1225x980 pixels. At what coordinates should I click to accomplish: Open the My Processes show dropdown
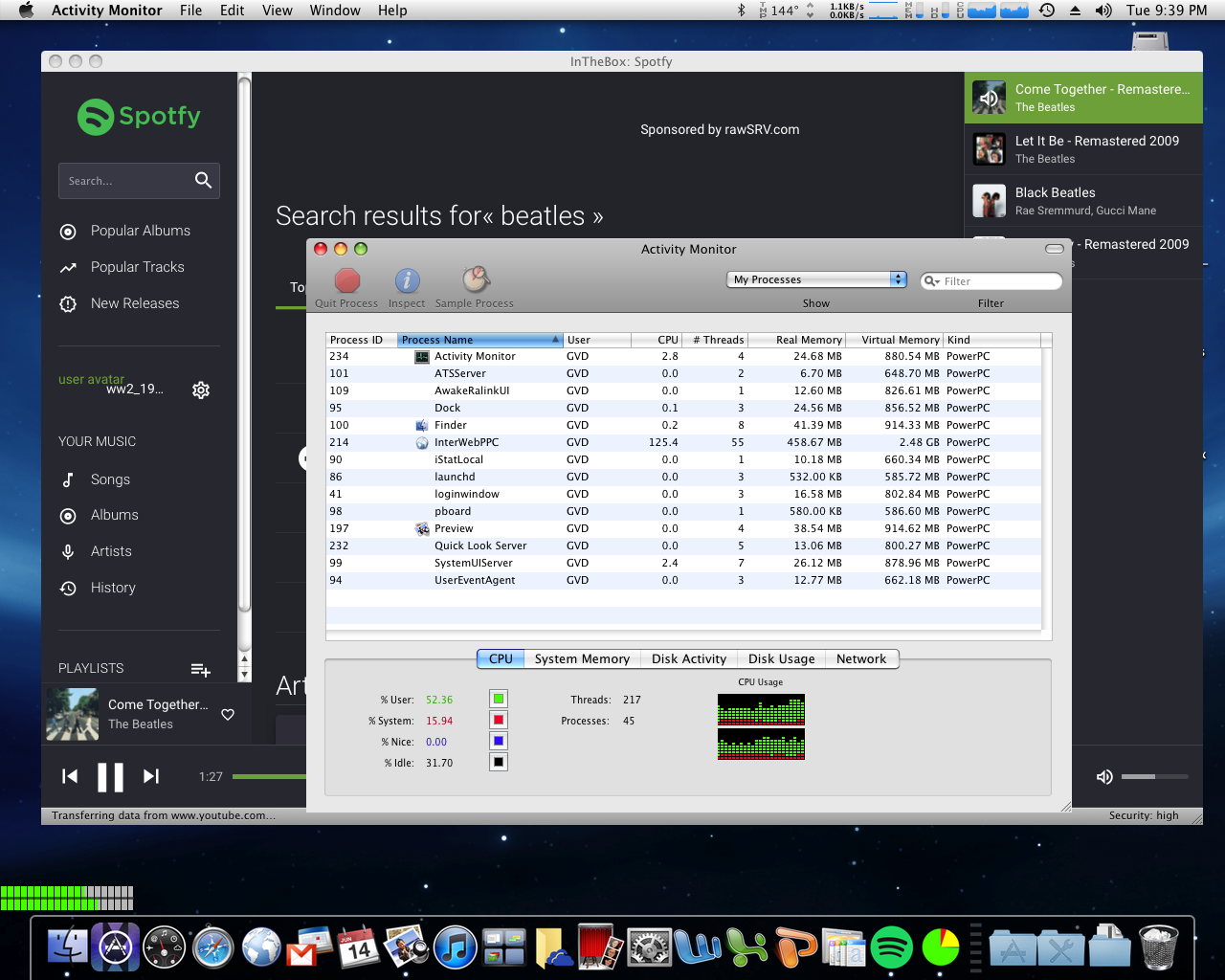(x=816, y=279)
